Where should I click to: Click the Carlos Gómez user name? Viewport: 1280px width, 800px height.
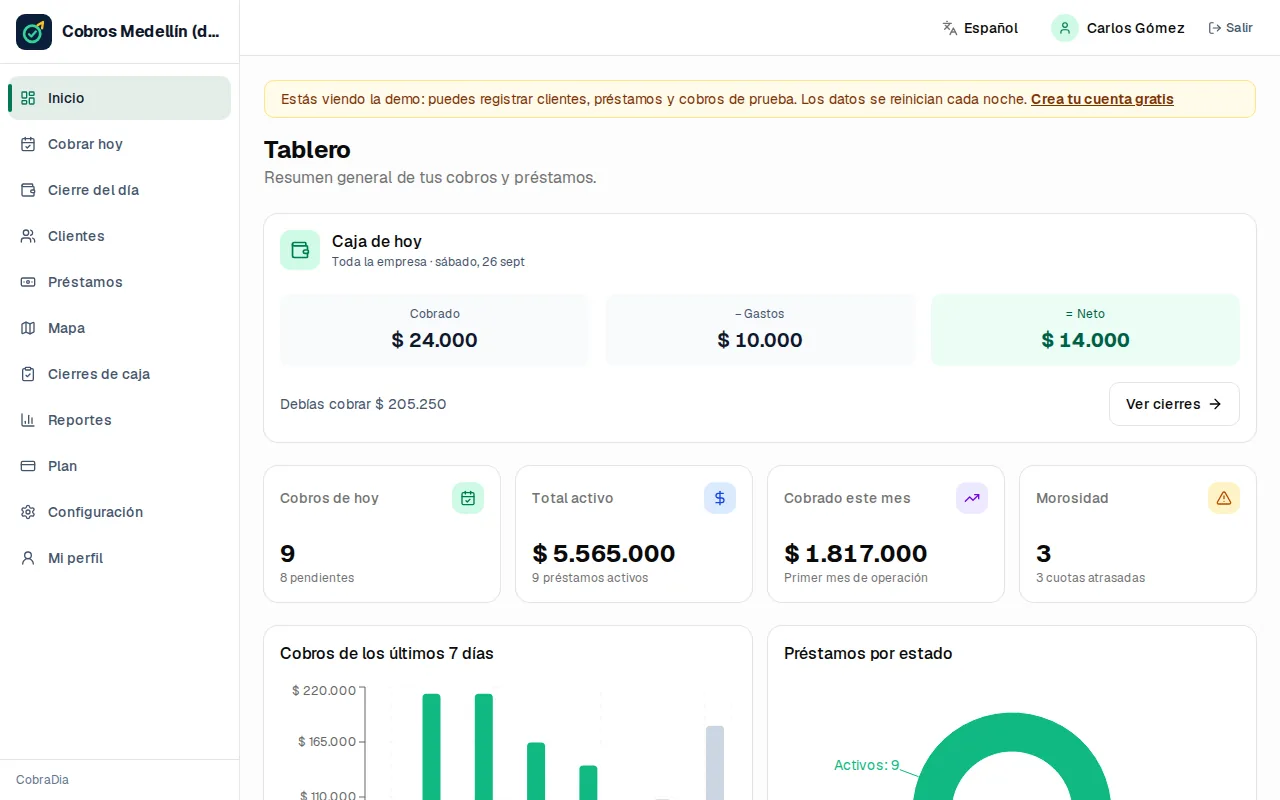[x=1136, y=28]
